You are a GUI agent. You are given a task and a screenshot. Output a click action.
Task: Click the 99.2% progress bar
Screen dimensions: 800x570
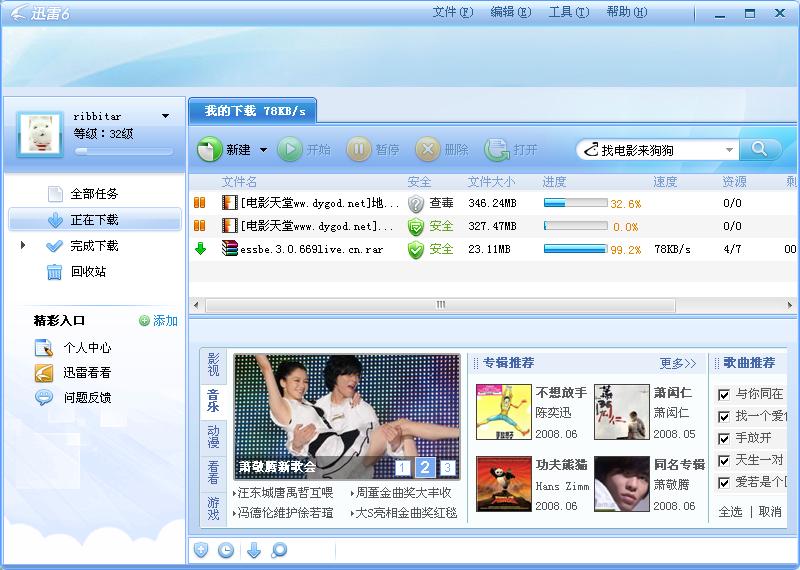[x=576, y=249]
